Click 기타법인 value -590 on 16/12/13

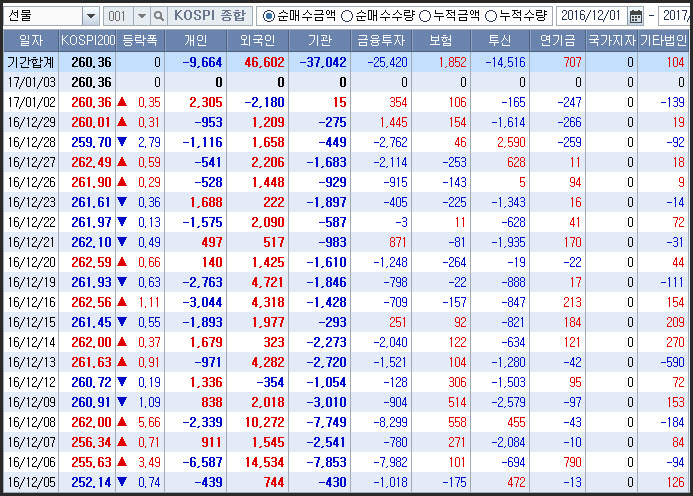click(672, 362)
